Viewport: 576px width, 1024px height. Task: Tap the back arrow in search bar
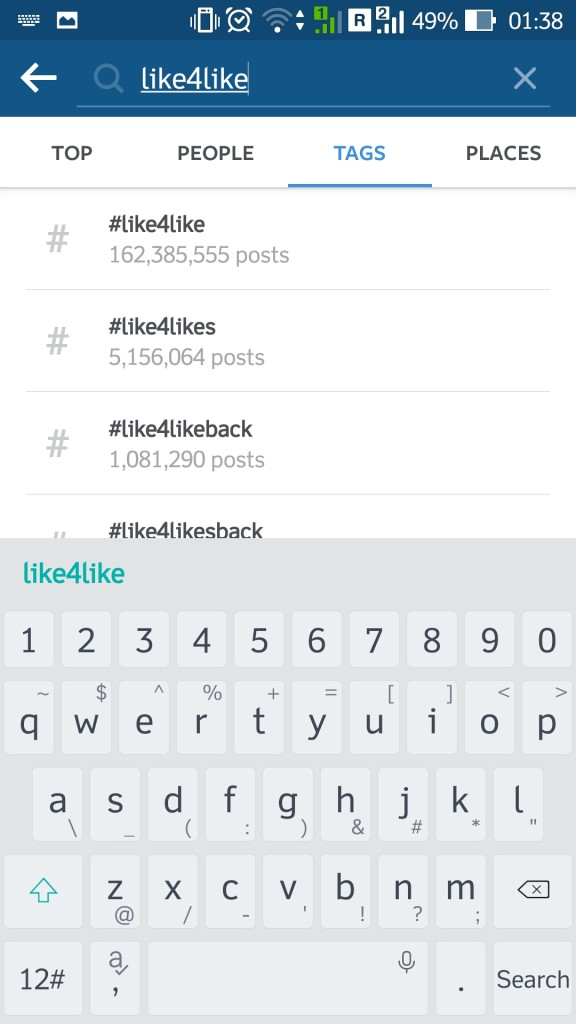point(39,78)
